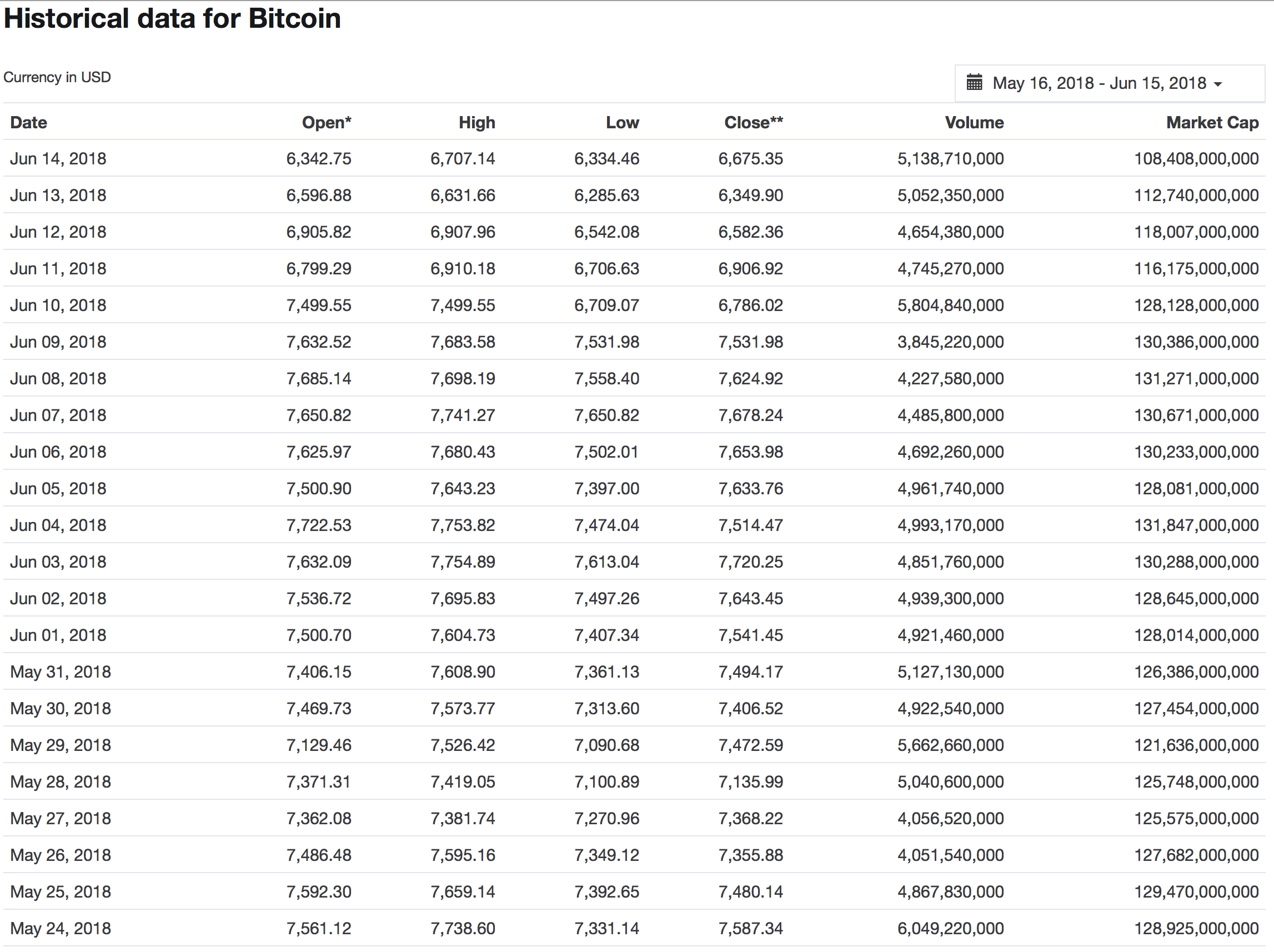Select the Jun 06, 2018 date cell

[58, 452]
